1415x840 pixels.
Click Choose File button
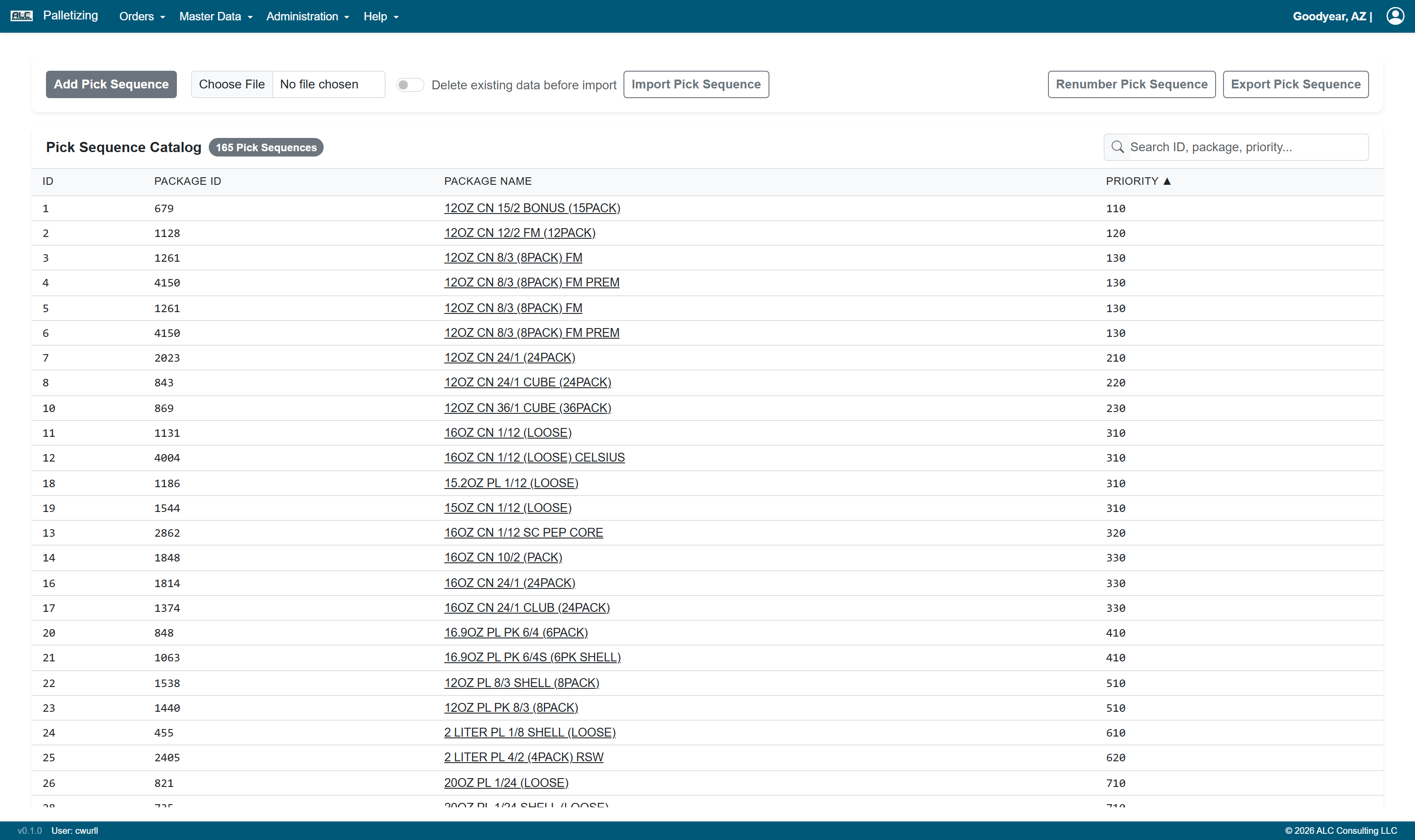point(232,84)
